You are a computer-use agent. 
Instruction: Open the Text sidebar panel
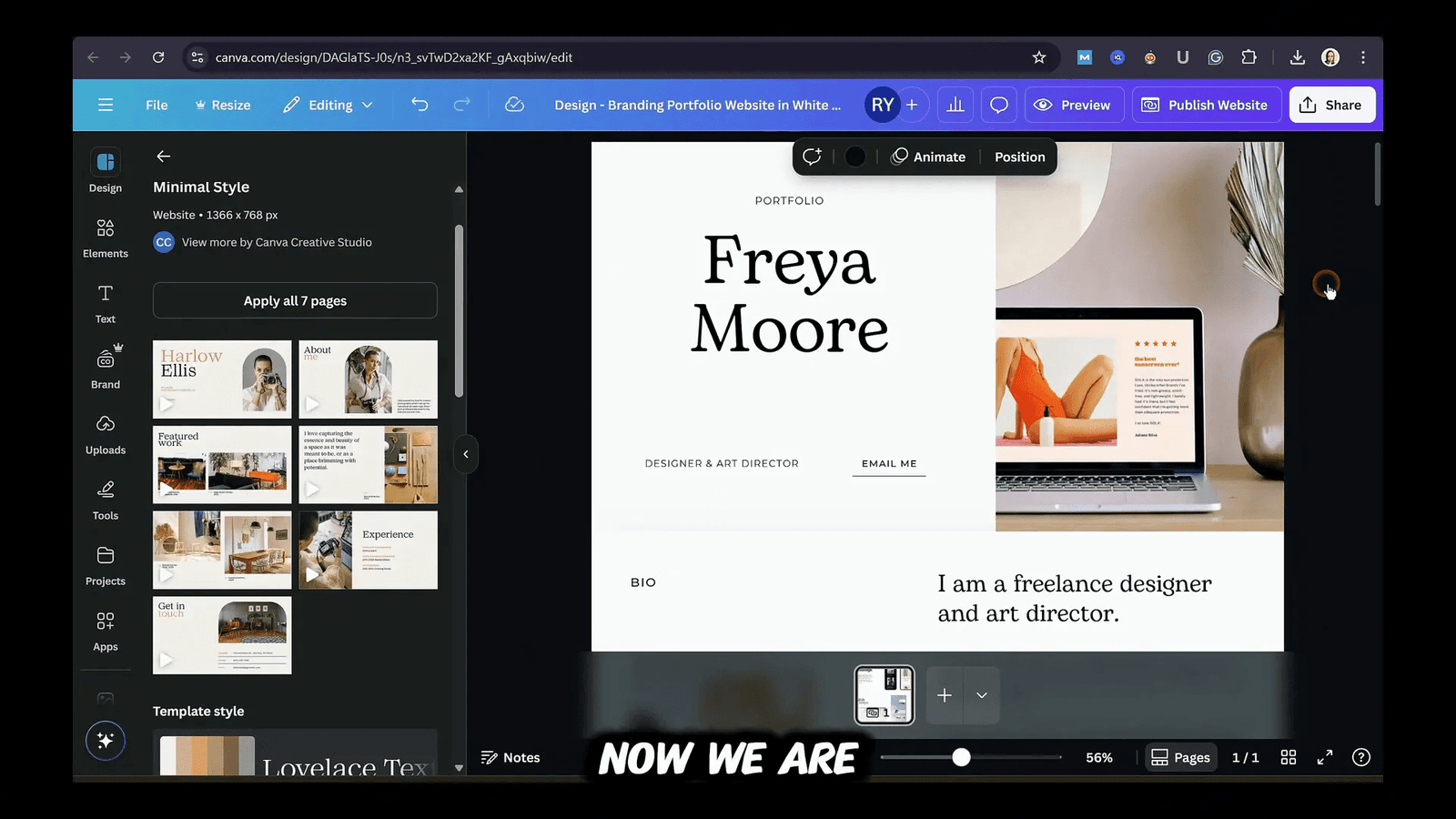click(x=106, y=303)
